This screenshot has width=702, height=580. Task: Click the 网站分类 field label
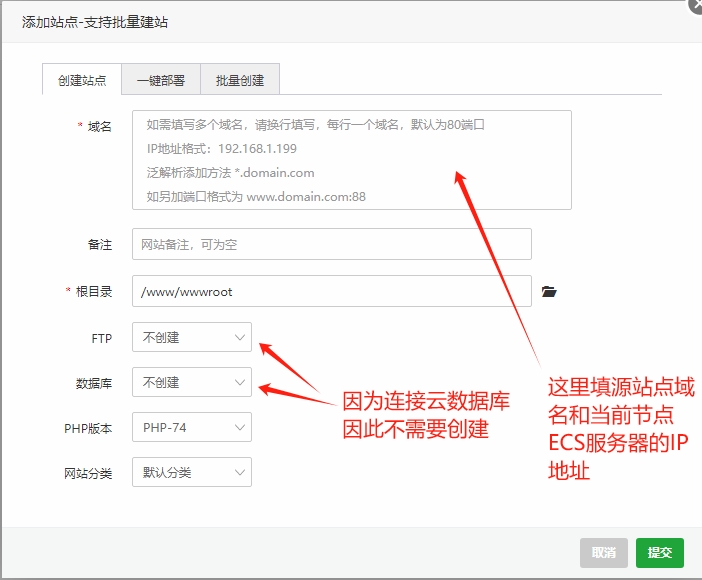pos(88,473)
